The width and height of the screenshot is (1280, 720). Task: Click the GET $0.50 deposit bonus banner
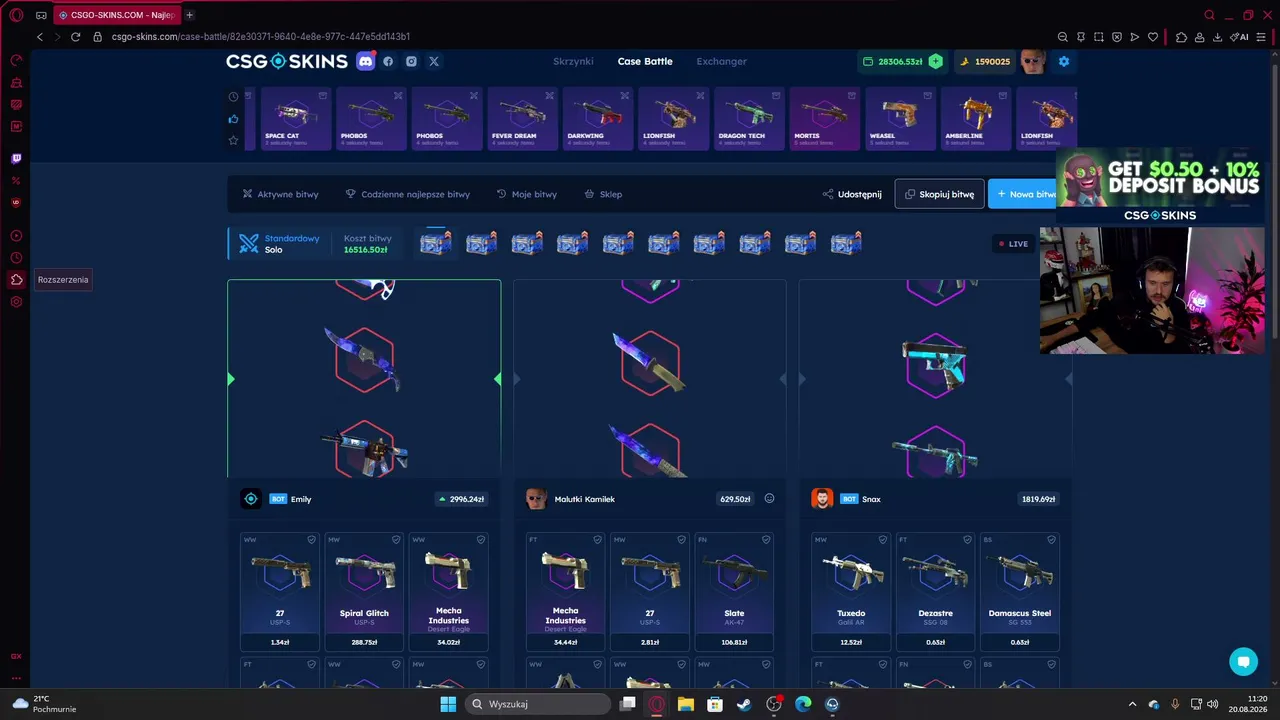pos(1160,185)
